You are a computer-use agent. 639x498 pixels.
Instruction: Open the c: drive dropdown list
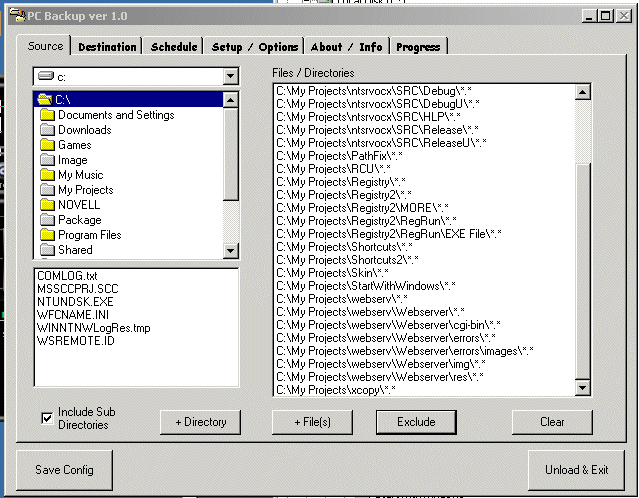coord(230,77)
